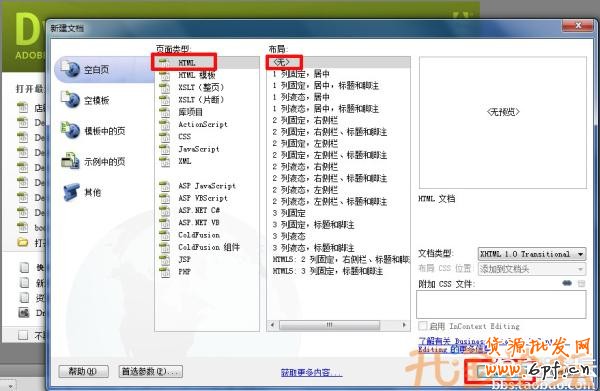Choose the 模板中的页 page from template icon

tap(70, 130)
